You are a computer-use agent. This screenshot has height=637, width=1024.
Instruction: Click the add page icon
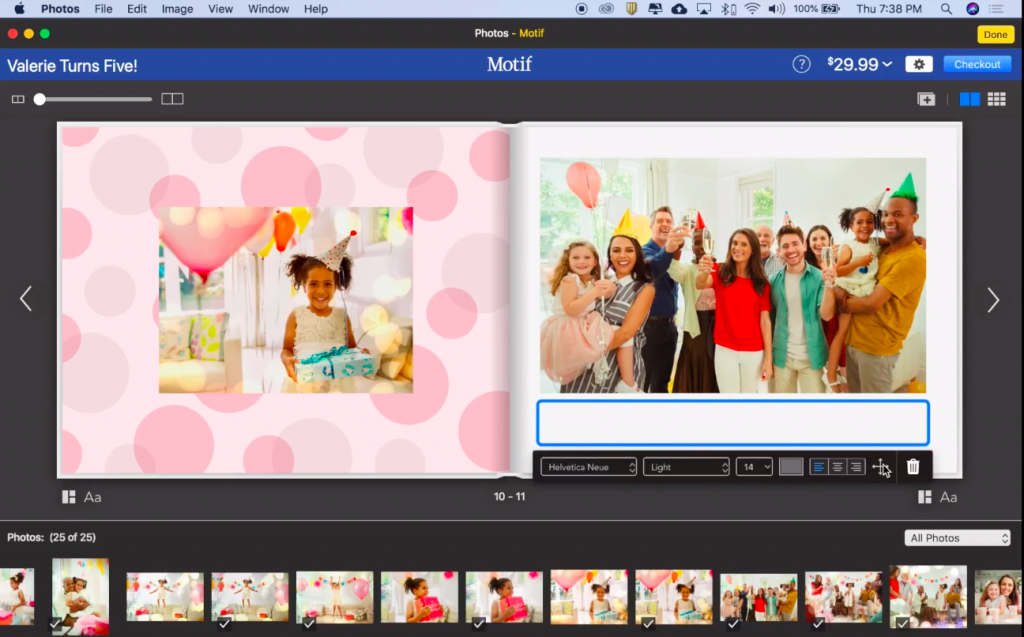point(926,99)
